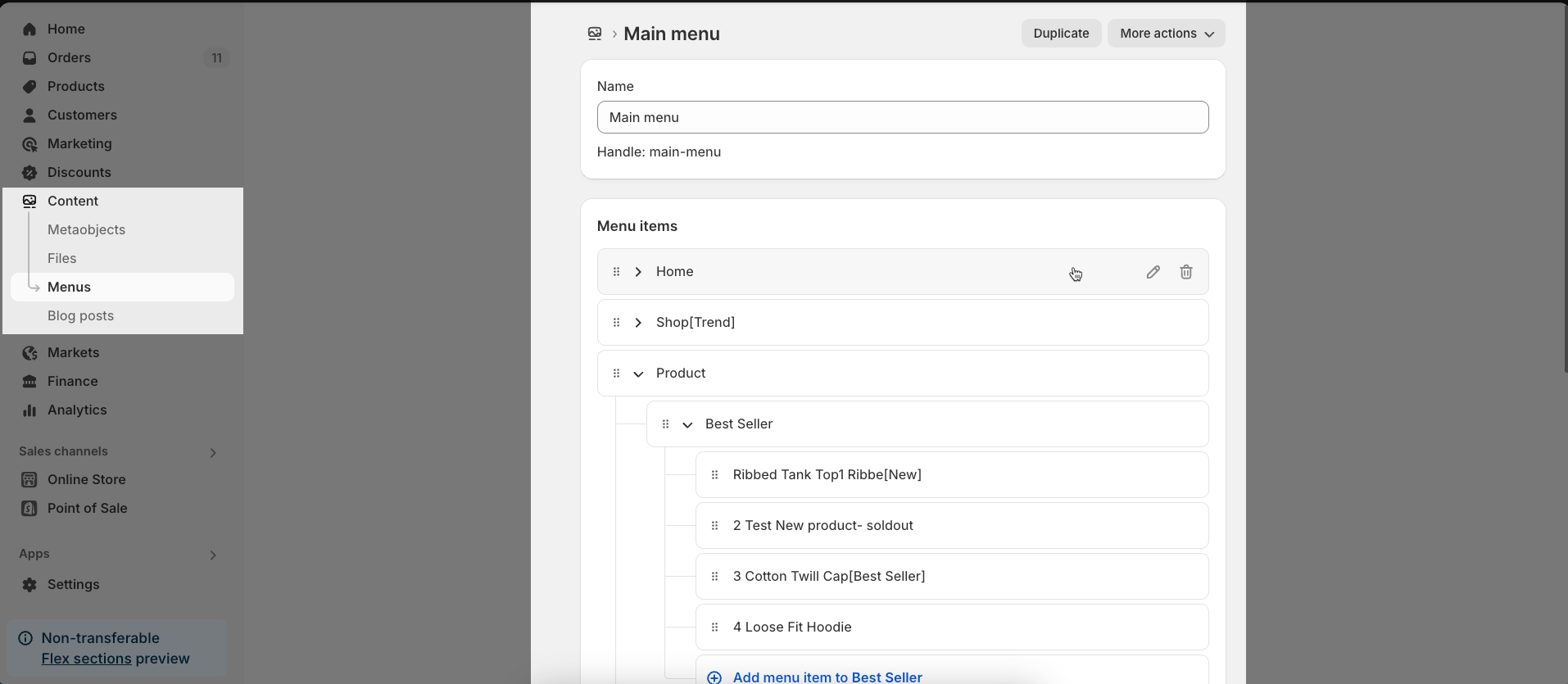The height and width of the screenshot is (684, 1568).
Task: Select the 4 Loose Fit Hoodie row
Action: tap(952, 627)
